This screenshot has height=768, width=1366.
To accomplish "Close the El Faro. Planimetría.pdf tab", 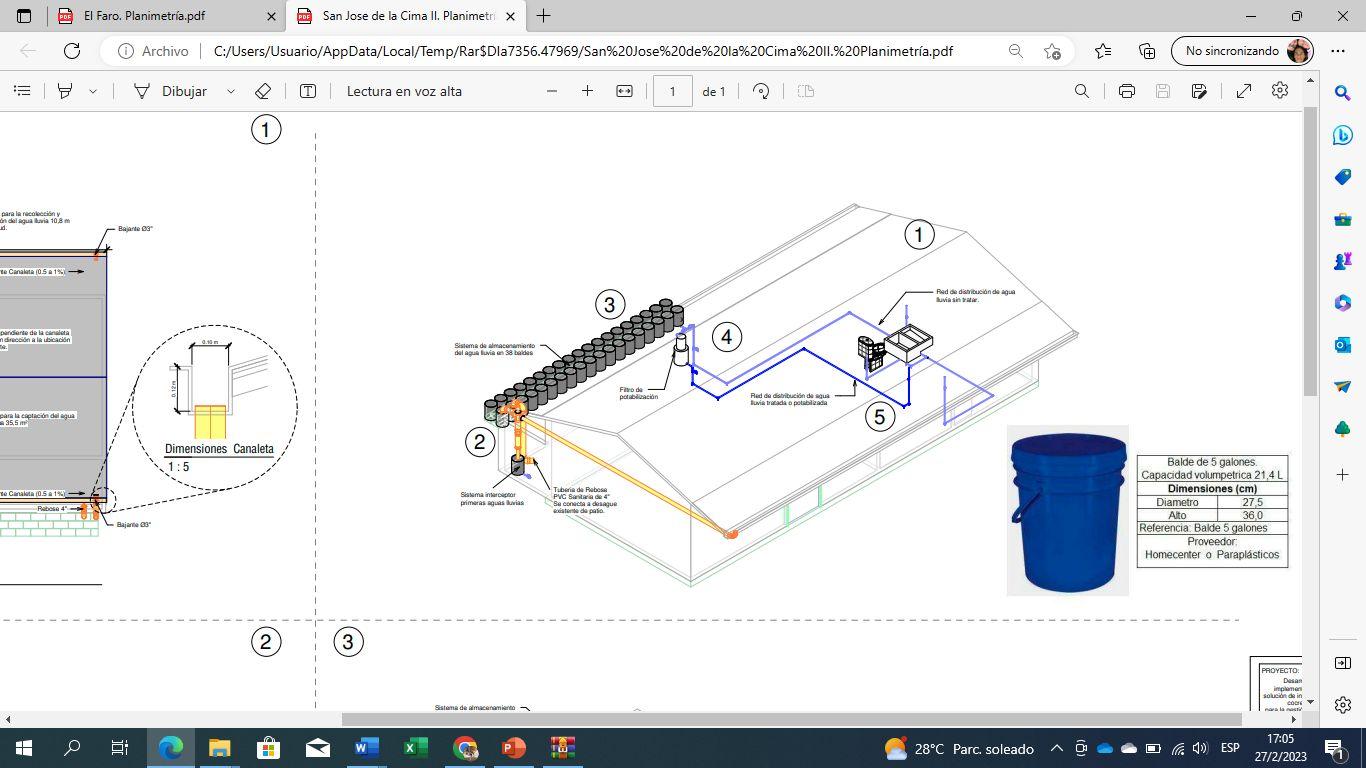I will pyautogui.click(x=272, y=16).
